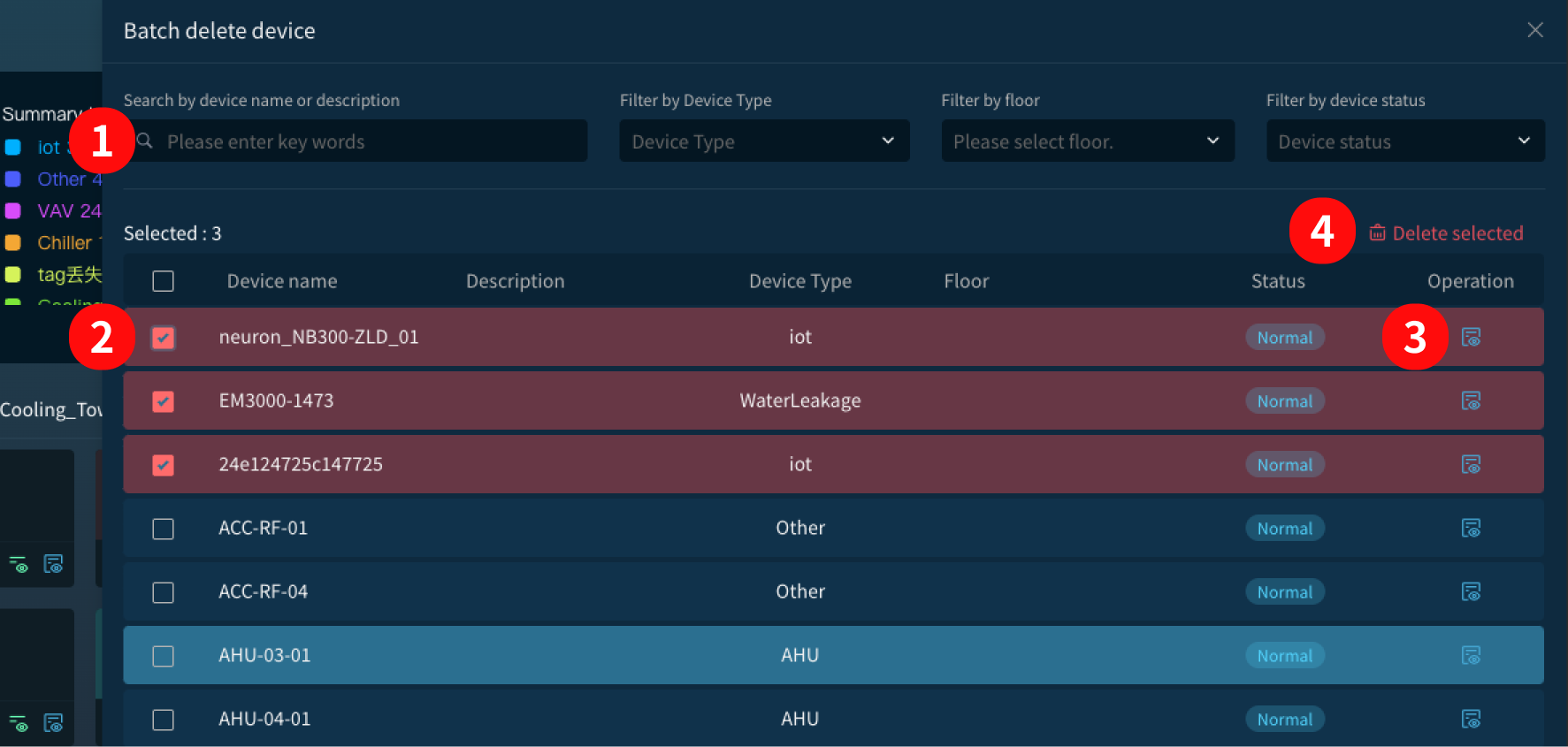Click the Device Type column header
The height and width of the screenshot is (747, 1568).
pos(800,281)
